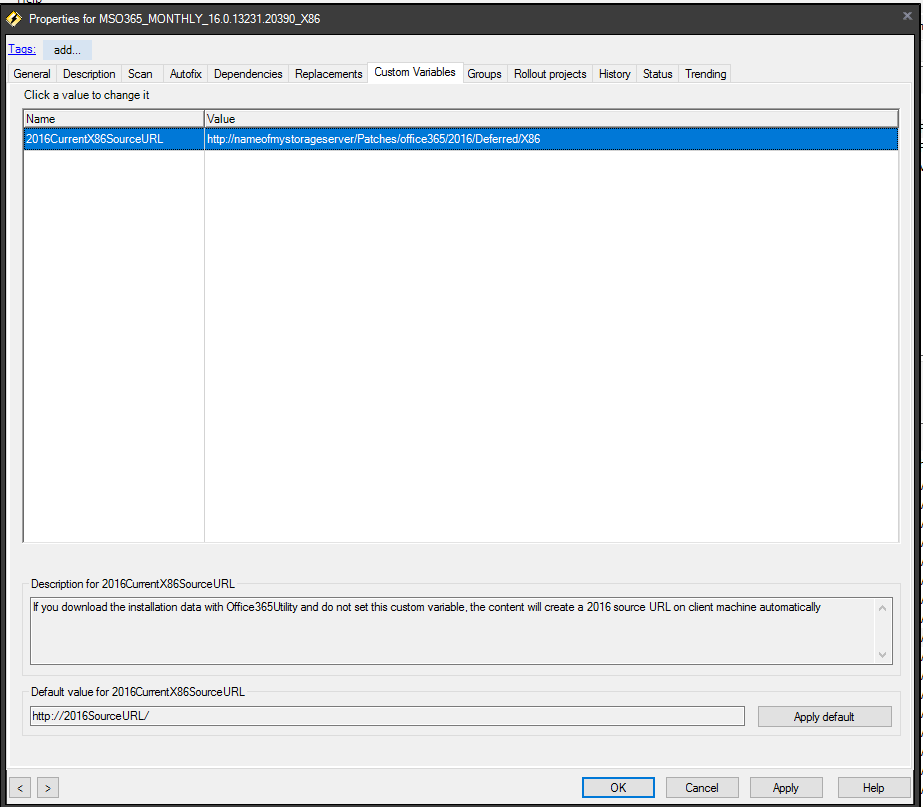Viewport: 923px width, 807px height.
Task: Open the Tags link
Action: click(x=21, y=49)
